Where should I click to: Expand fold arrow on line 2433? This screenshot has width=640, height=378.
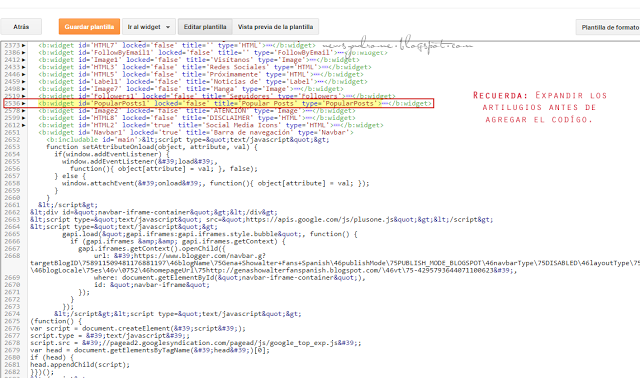[24, 67]
